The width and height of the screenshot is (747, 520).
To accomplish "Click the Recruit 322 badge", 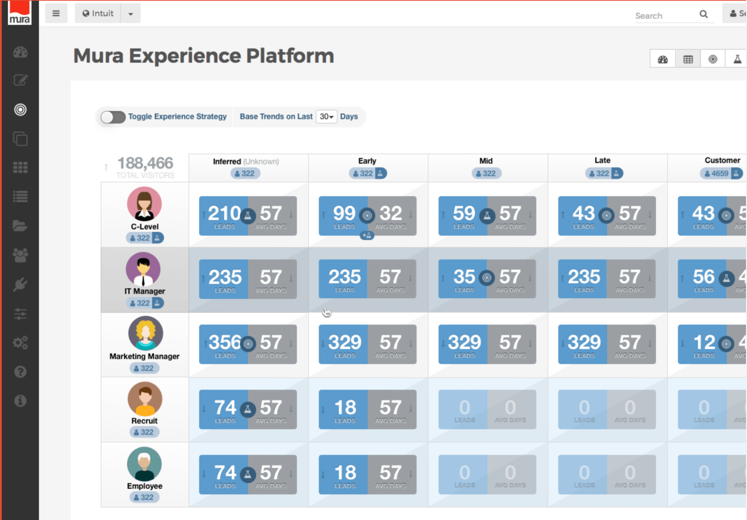I will 144,432.
